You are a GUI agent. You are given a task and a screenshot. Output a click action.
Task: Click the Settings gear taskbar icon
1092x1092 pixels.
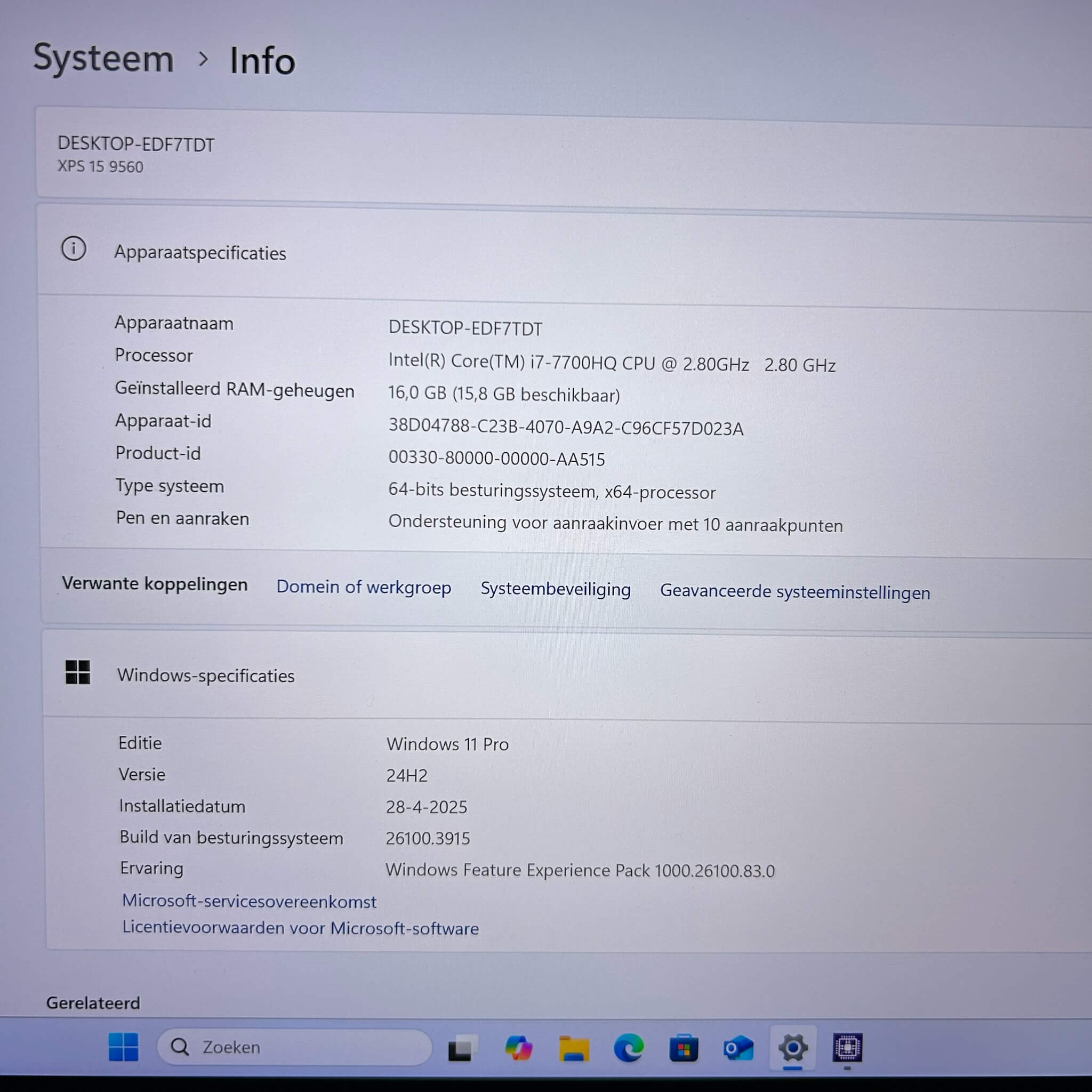[793, 1048]
